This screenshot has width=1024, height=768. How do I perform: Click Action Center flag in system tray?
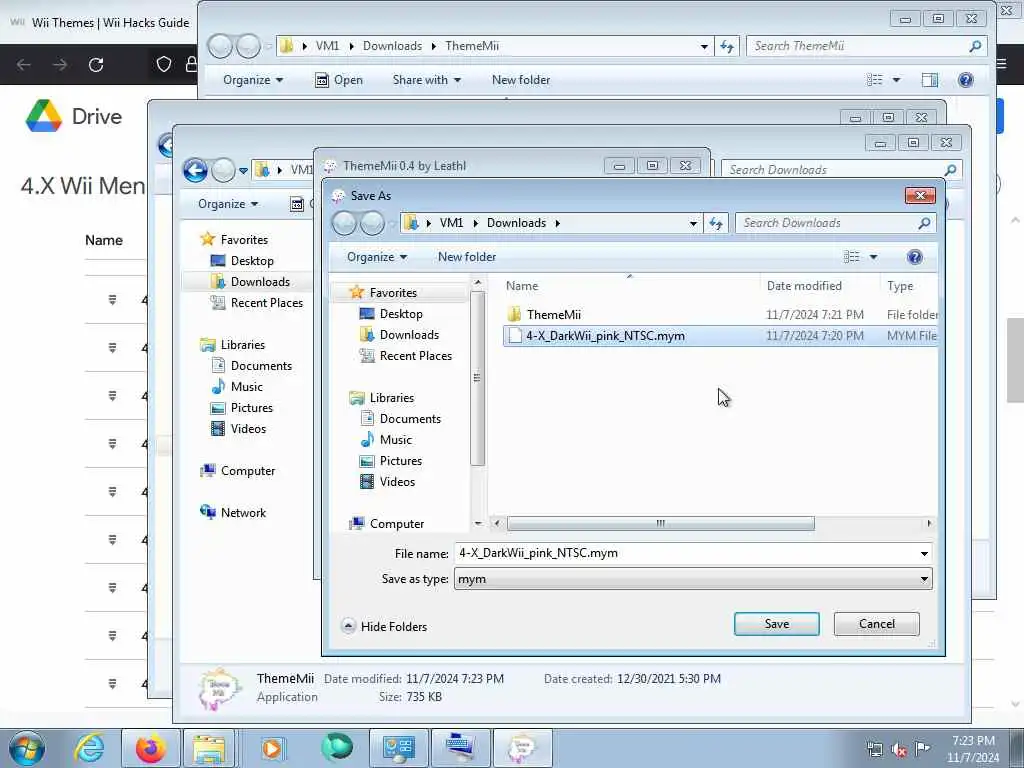pos(922,748)
